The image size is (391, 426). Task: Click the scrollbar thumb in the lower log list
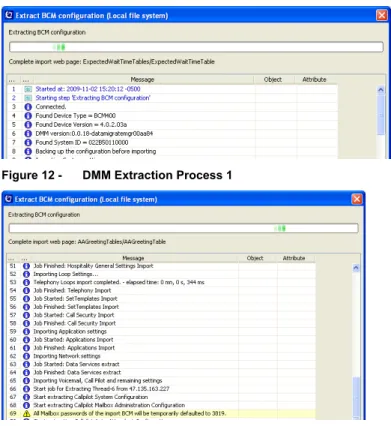click(x=356, y=397)
